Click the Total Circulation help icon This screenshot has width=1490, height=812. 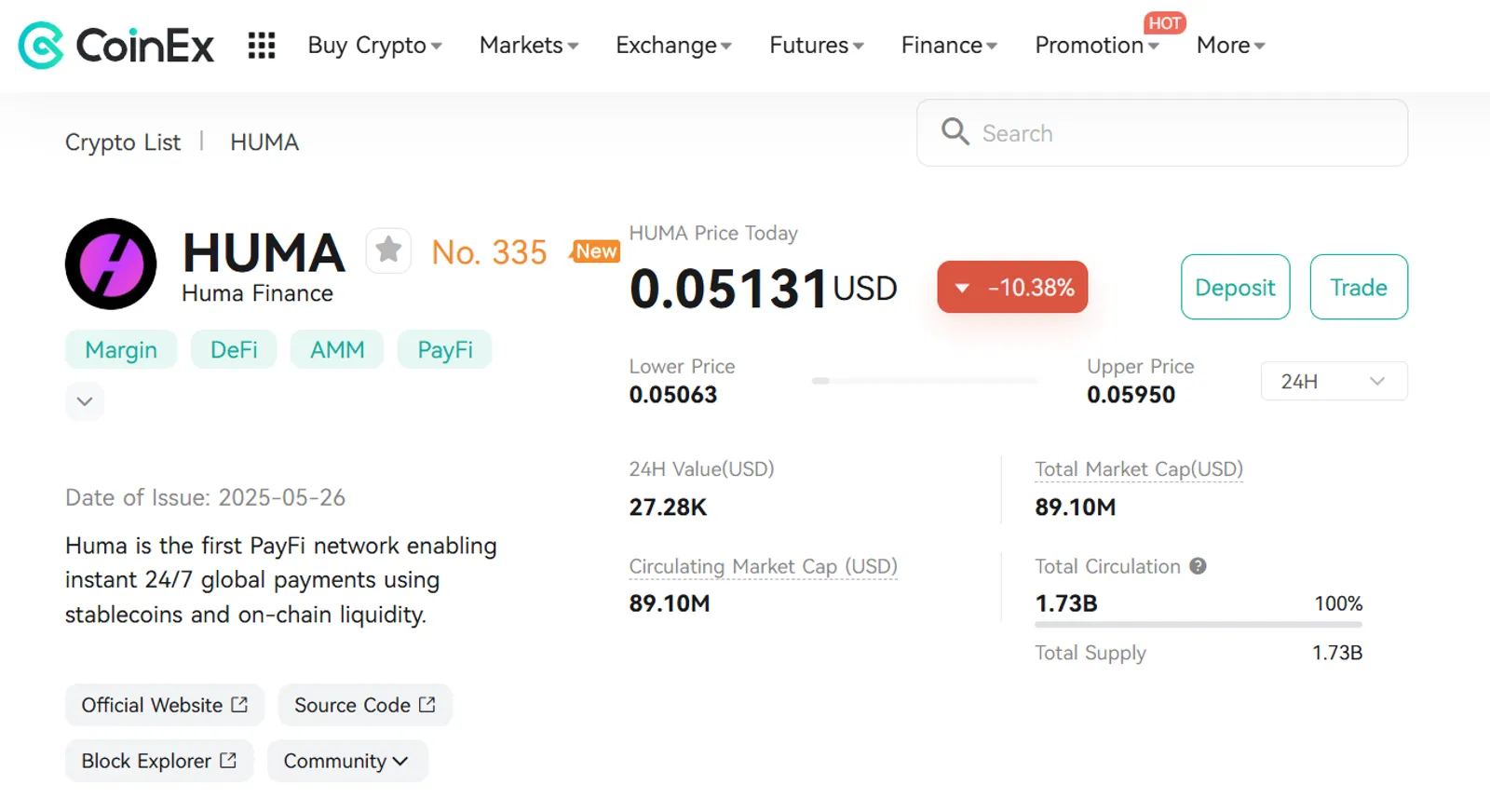(x=1198, y=565)
